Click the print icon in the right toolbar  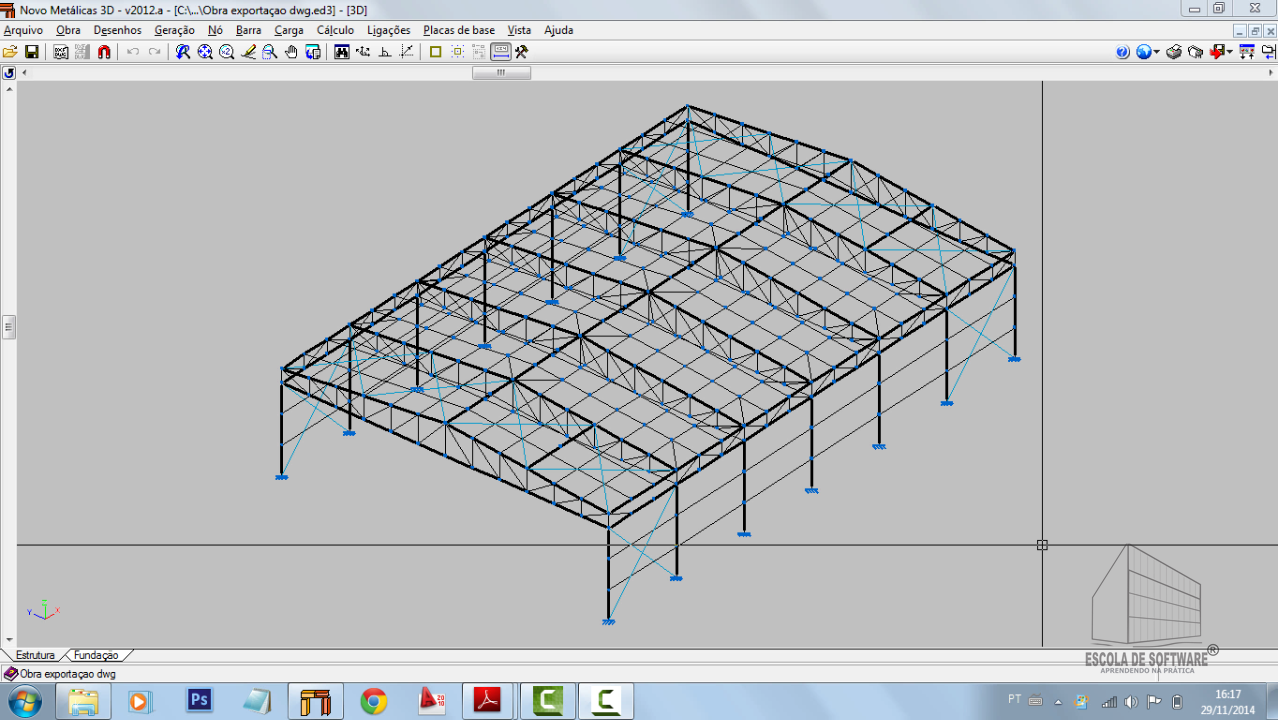click(1174, 52)
